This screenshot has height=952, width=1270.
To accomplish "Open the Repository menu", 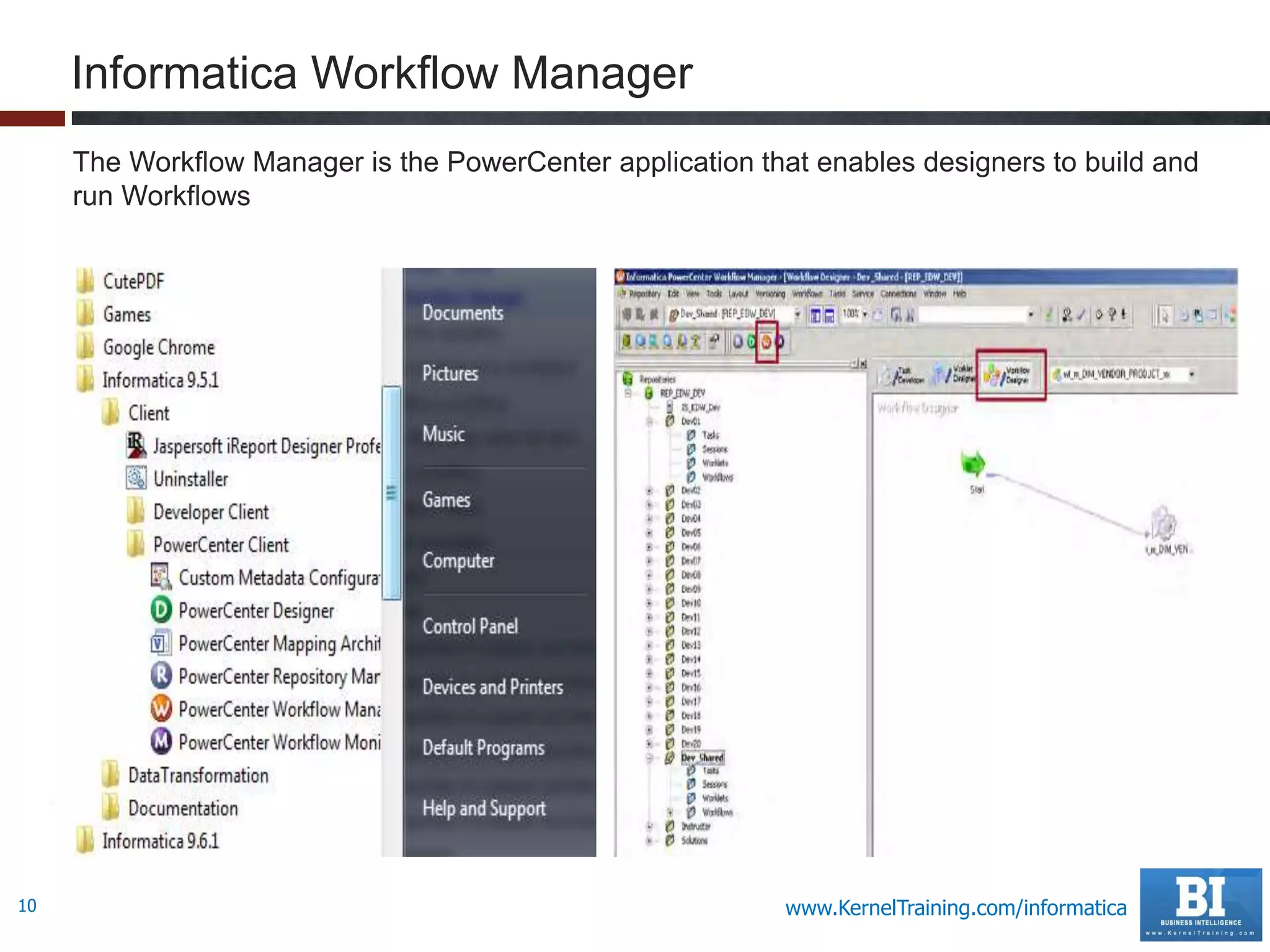I will [644, 294].
